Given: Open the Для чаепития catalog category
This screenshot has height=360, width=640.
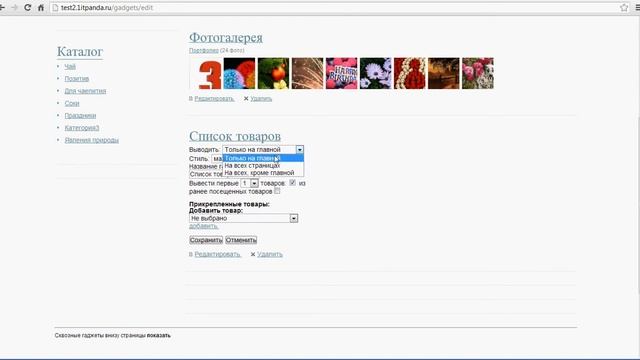Looking at the screenshot, I should coord(85,91).
